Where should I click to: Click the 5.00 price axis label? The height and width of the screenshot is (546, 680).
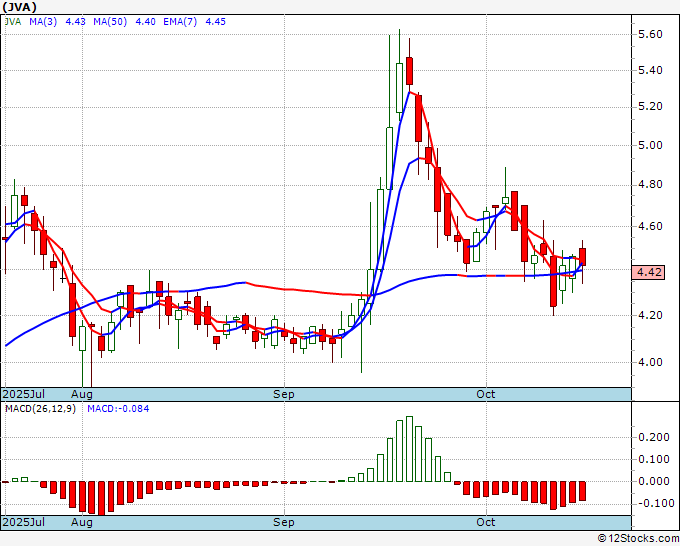(x=650, y=145)
